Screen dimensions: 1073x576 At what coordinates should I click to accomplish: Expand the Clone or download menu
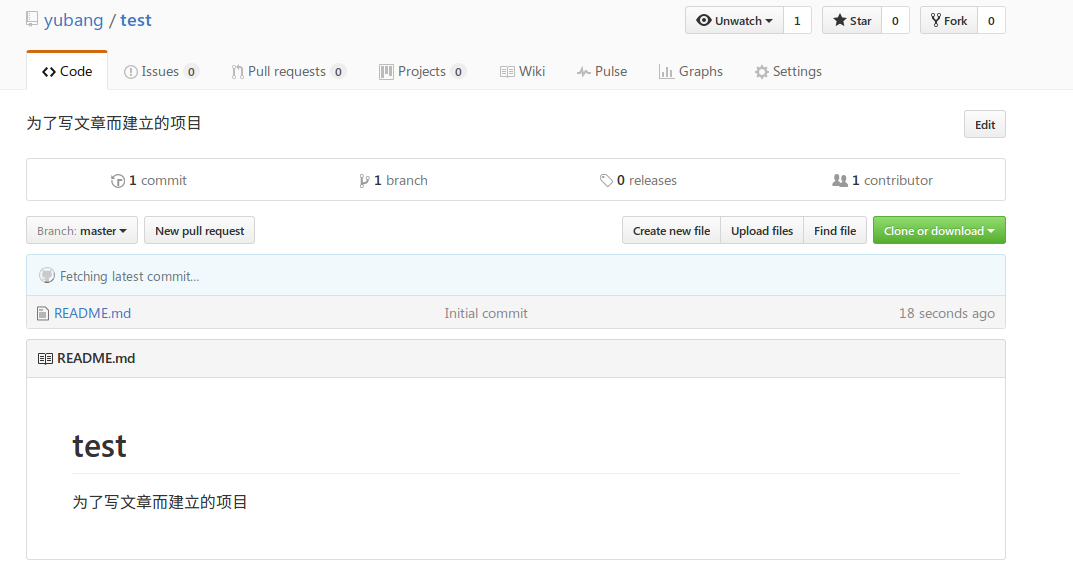click(939, 231)
